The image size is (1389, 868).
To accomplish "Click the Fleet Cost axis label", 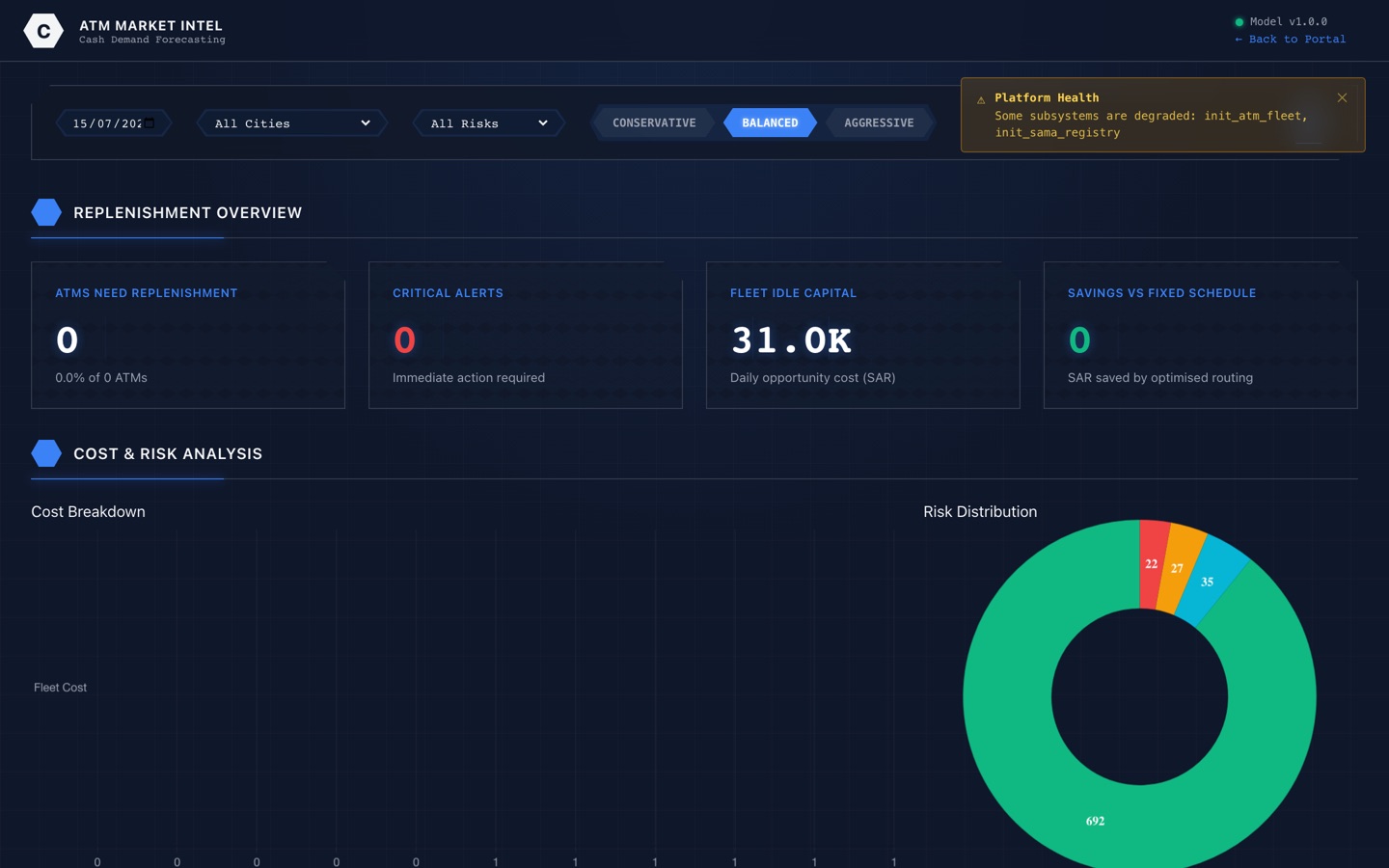I will (x=60, y=688).
